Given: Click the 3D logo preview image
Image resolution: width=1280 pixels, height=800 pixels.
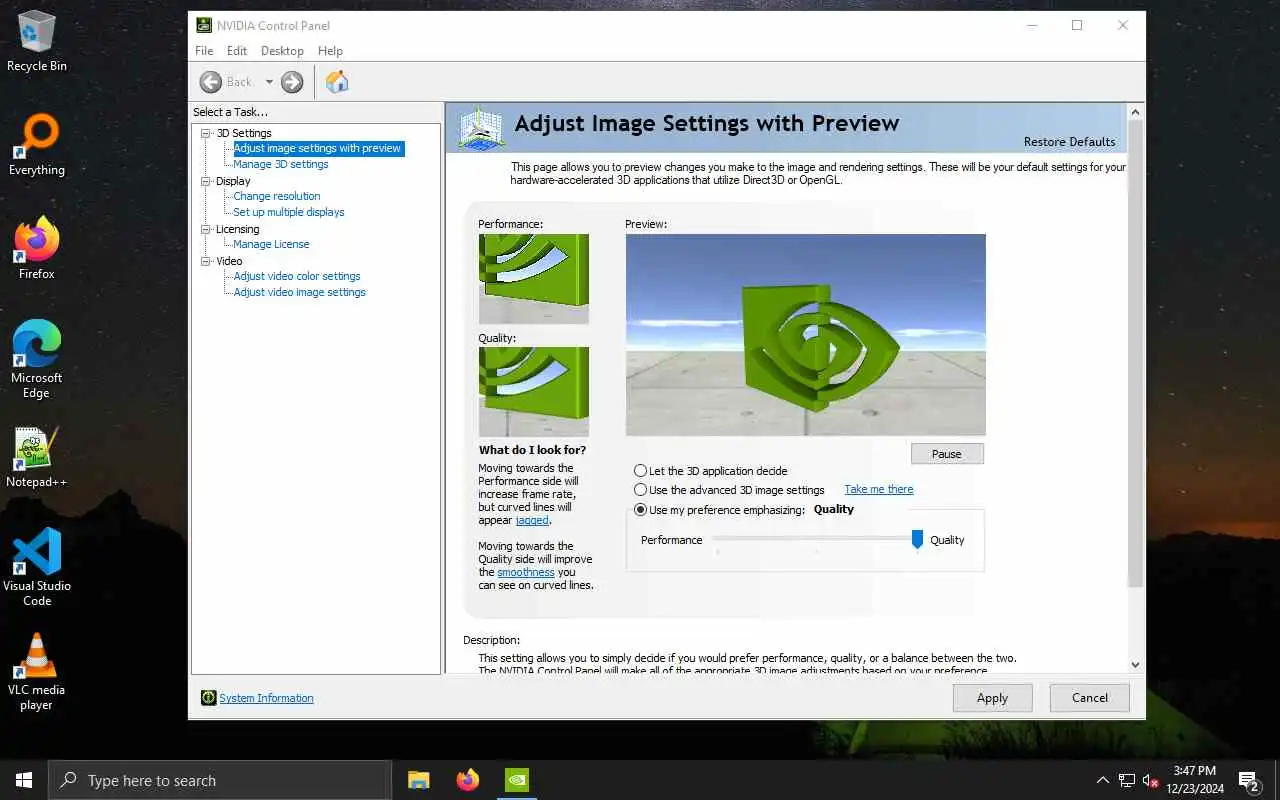Looking at the screenshot, I should 806,335.
